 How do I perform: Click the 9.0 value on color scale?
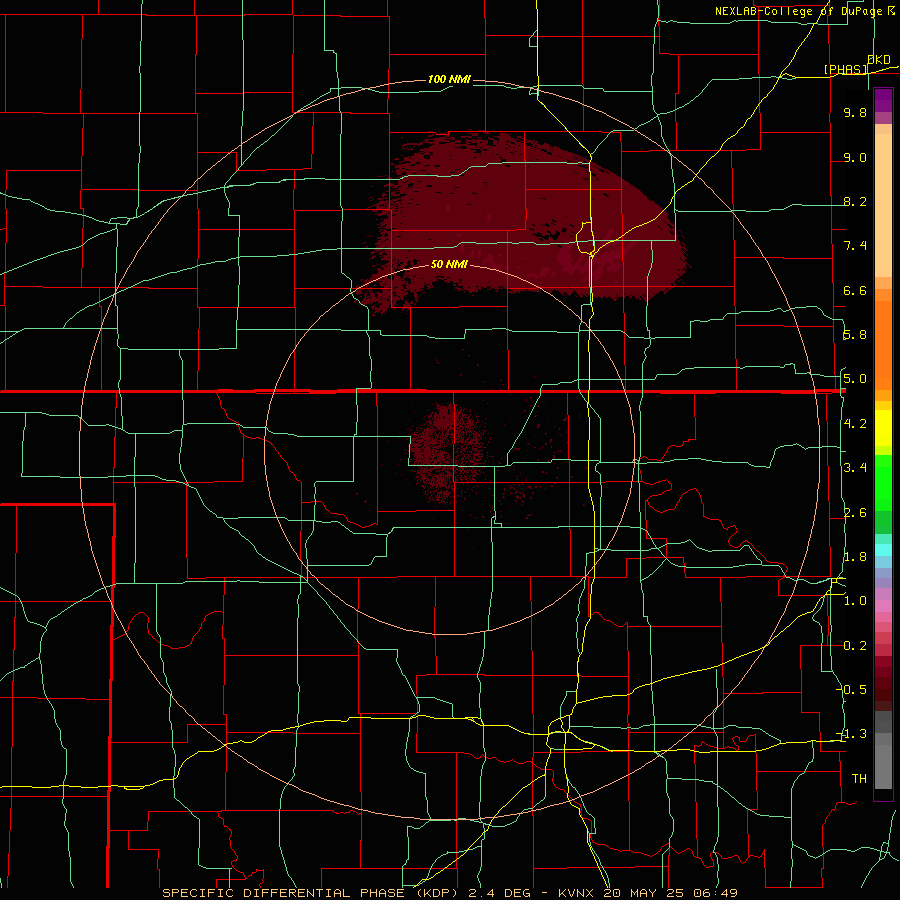855,157
